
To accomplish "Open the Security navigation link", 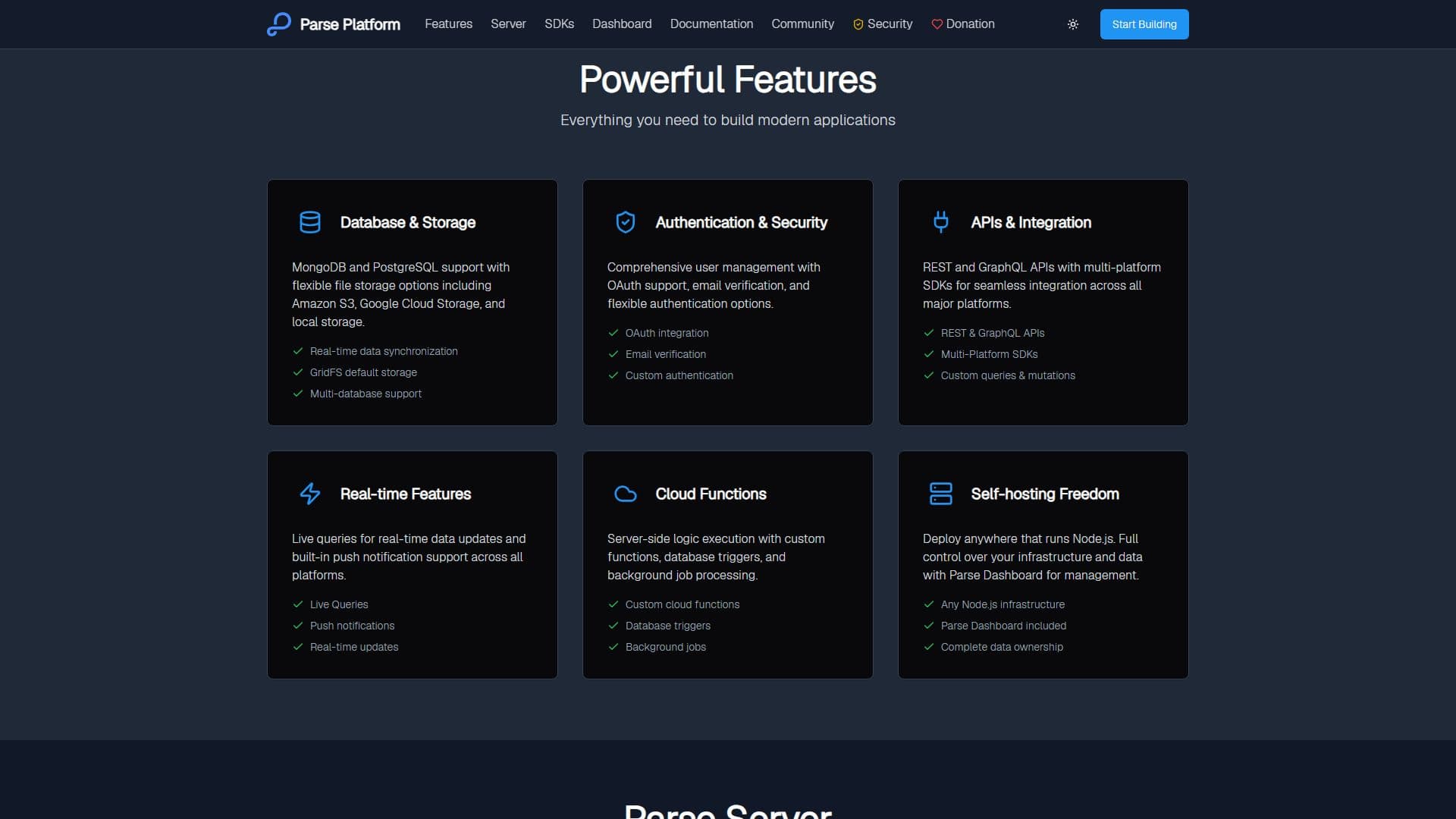I will point(883,24).
